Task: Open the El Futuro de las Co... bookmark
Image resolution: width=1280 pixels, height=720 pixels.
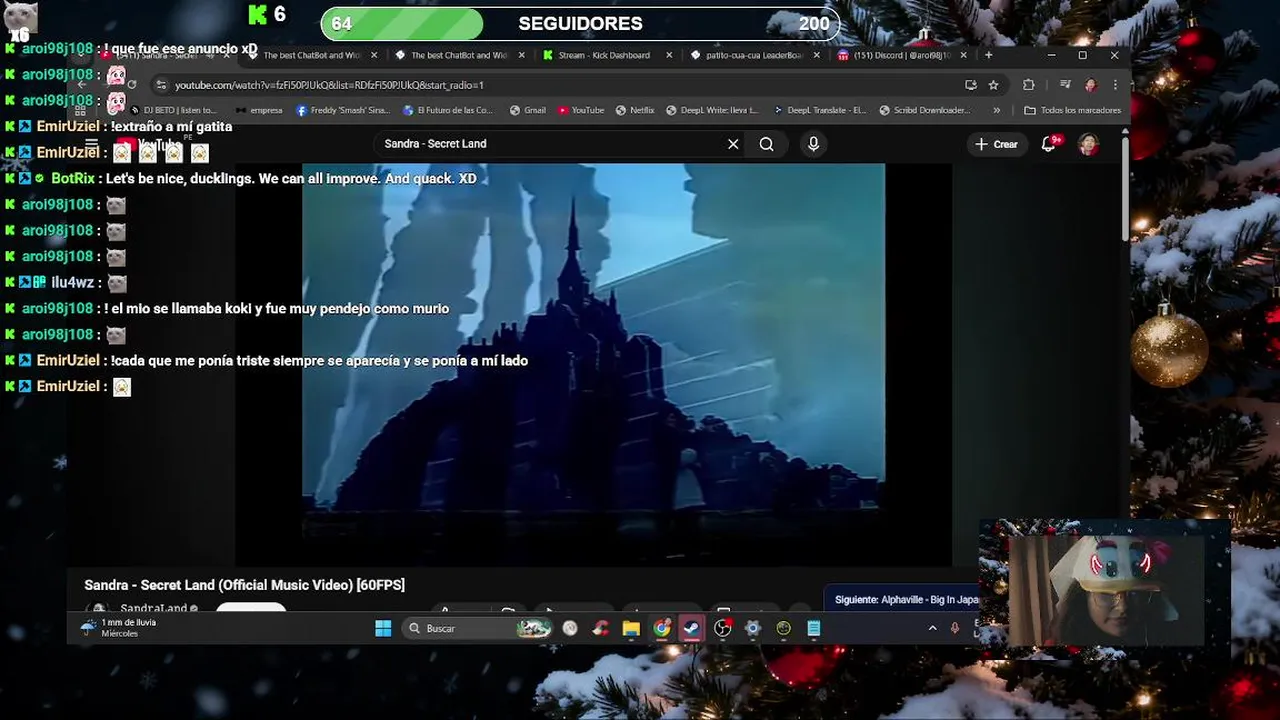Action: [x=448, y=110]
